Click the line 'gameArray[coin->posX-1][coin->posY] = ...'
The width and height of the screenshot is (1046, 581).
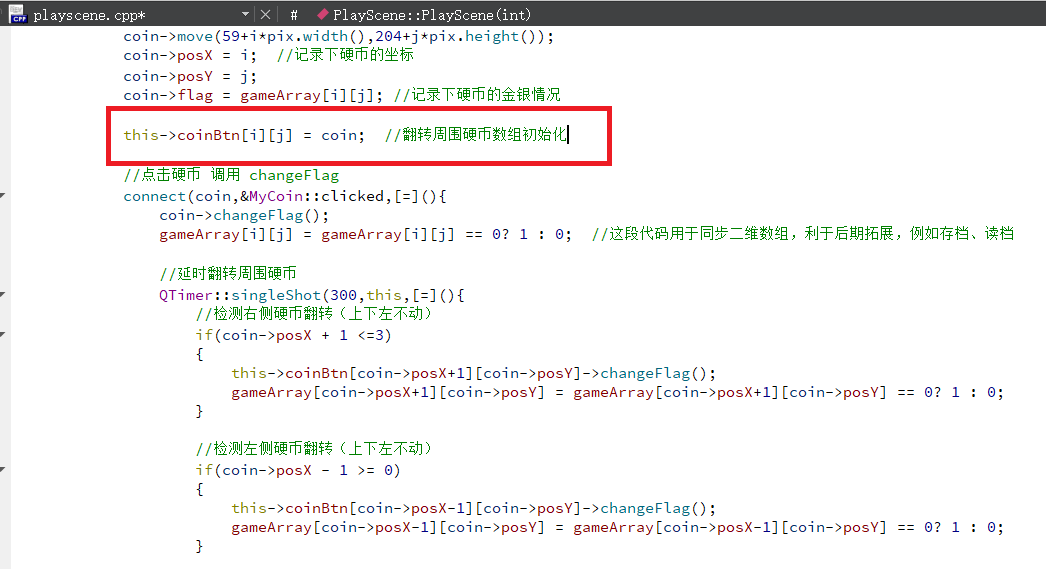(x=617, y=527)
